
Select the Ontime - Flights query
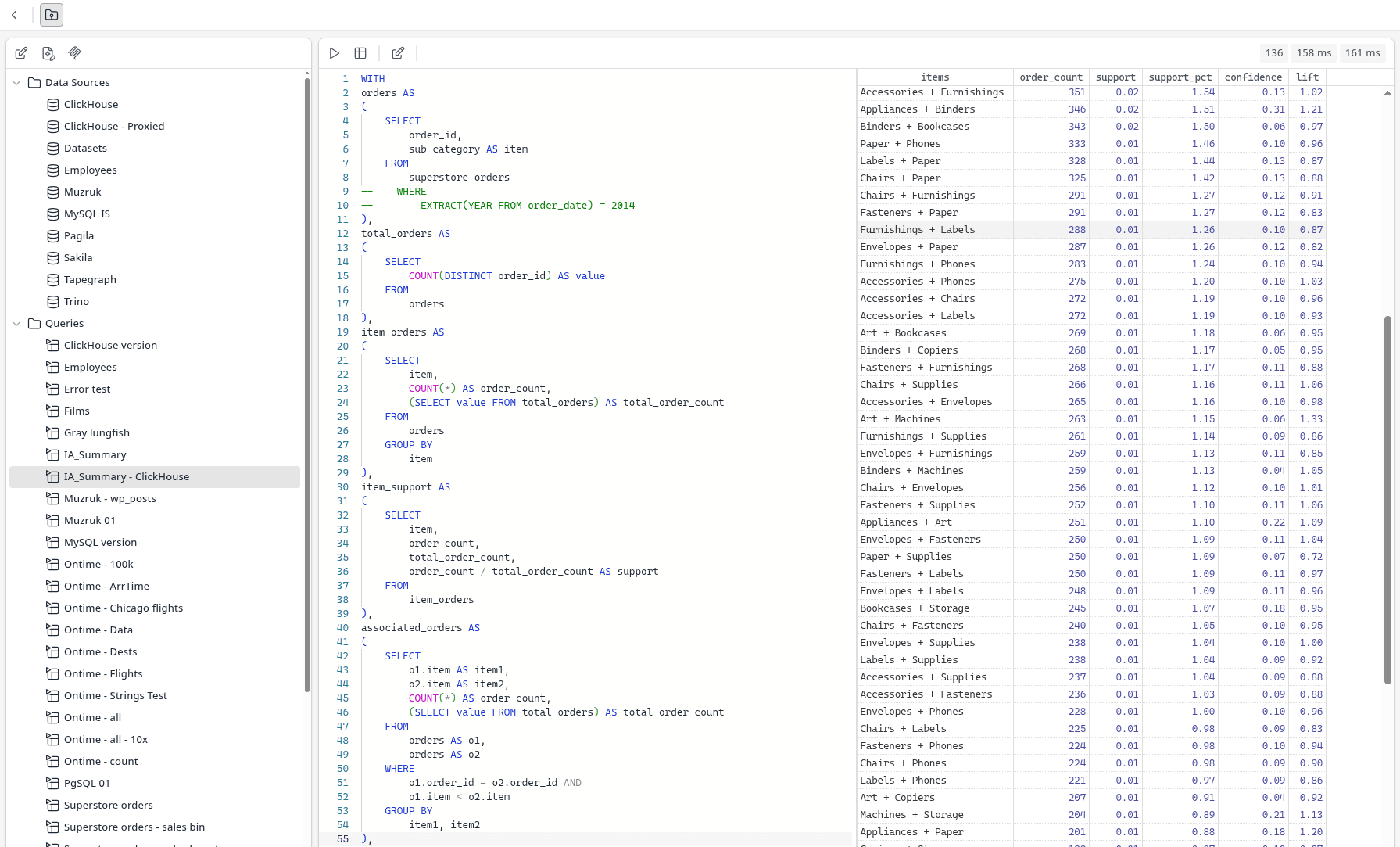click(102, 673)
